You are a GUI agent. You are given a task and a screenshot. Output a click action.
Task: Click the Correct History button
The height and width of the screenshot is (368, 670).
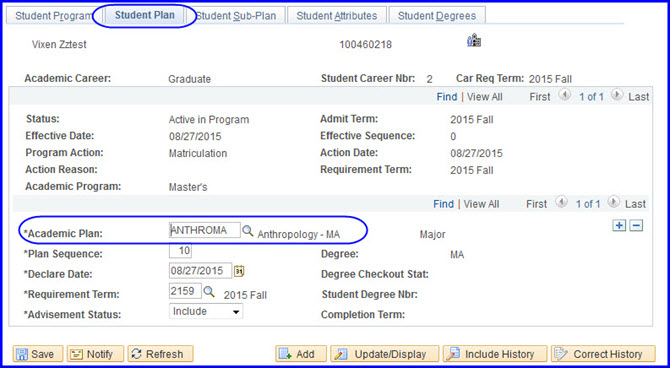tap(603, 354)
